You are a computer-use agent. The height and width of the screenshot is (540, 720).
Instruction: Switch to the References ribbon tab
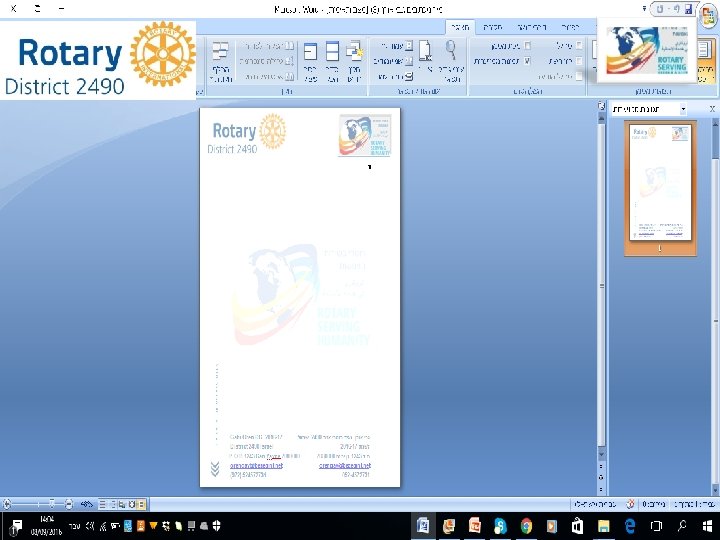pos(570,28)
